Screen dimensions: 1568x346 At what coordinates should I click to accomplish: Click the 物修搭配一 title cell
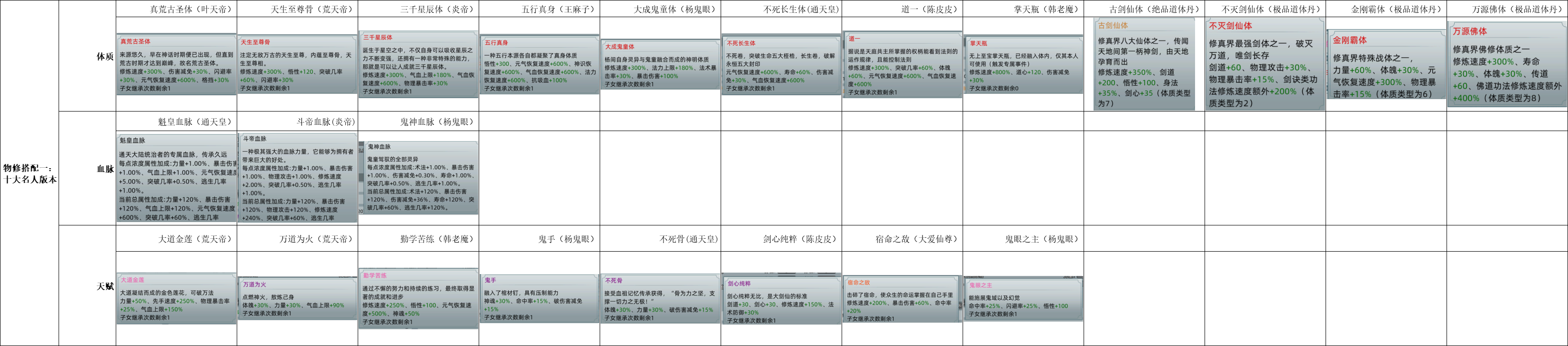pos(29,173)
